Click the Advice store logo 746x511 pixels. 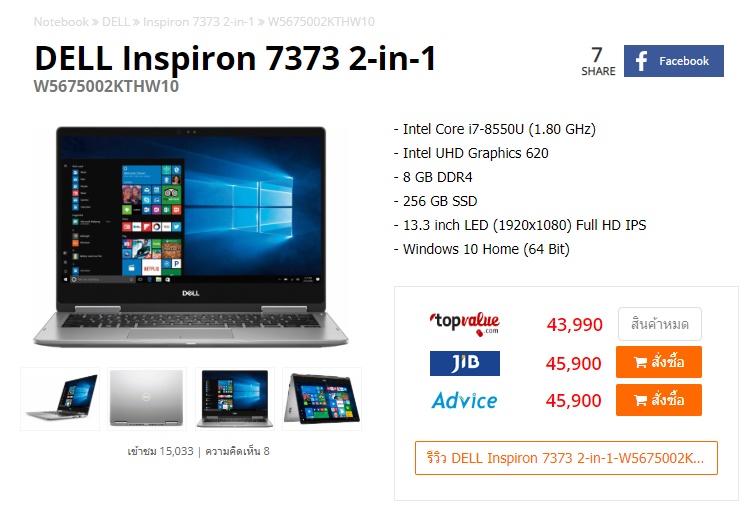point(464,401)
